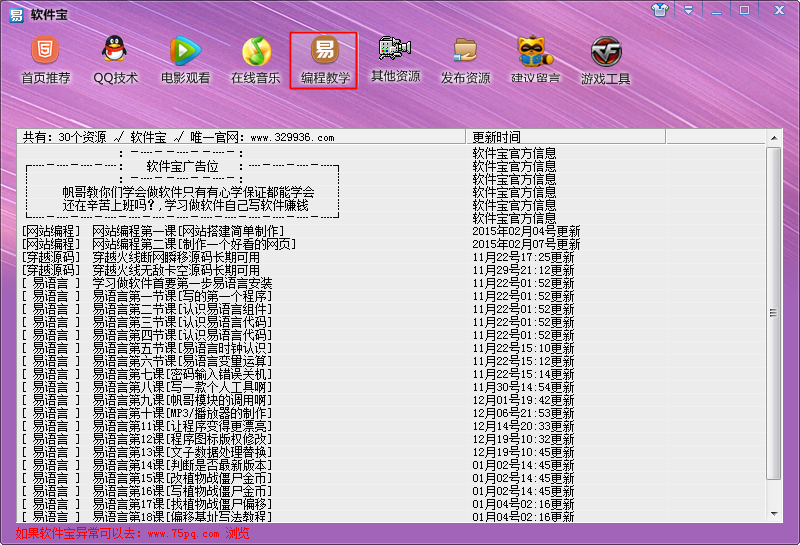Click the 发布资源 publish resource icon
This screenshot has height=545, width=800.
pyautogui.click(x=465, y=59)
